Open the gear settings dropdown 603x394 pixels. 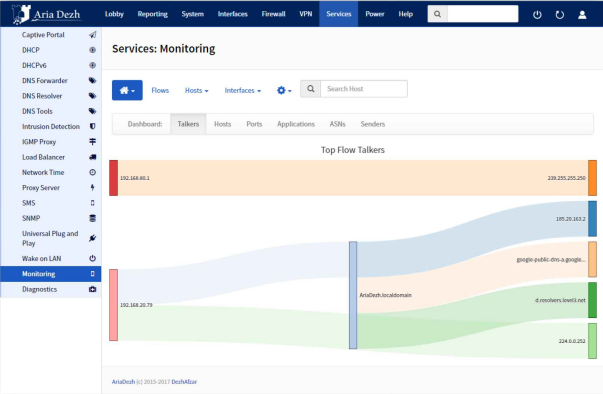tap(284, 90)
